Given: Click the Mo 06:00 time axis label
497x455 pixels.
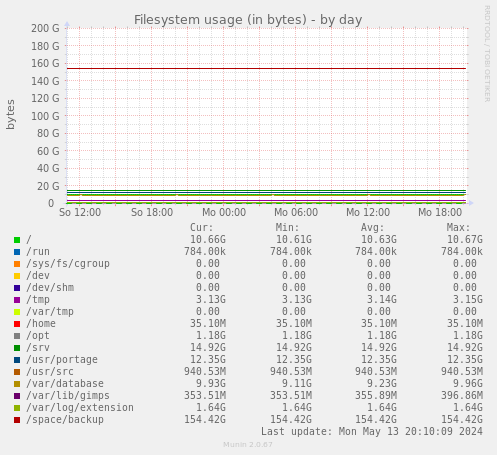Looking at the screenshot, I should pos(296,212).
